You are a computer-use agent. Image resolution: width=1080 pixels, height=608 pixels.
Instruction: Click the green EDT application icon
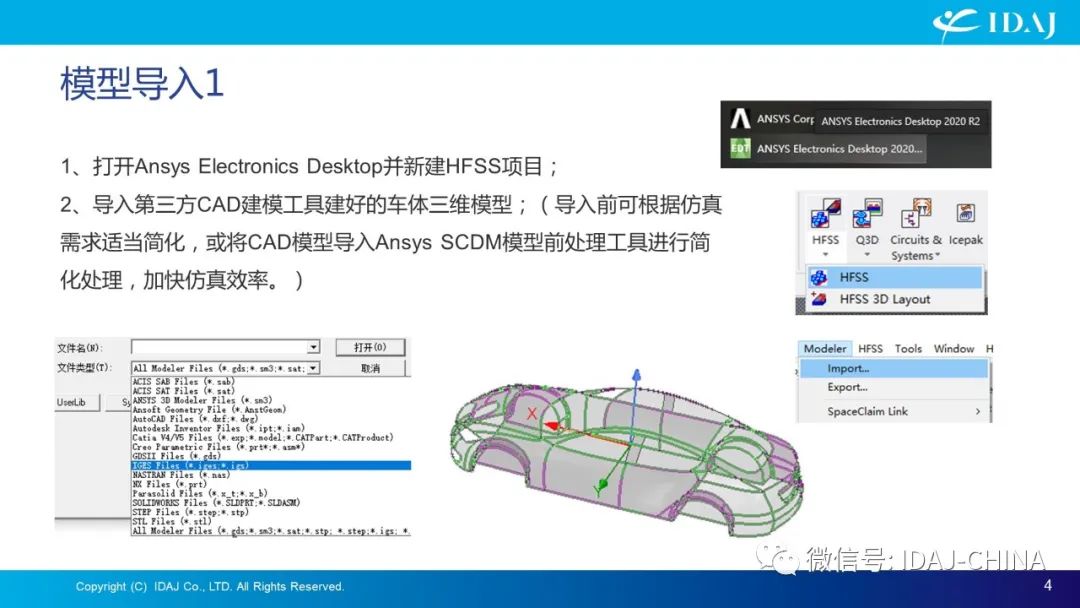[x=740, y=149]
